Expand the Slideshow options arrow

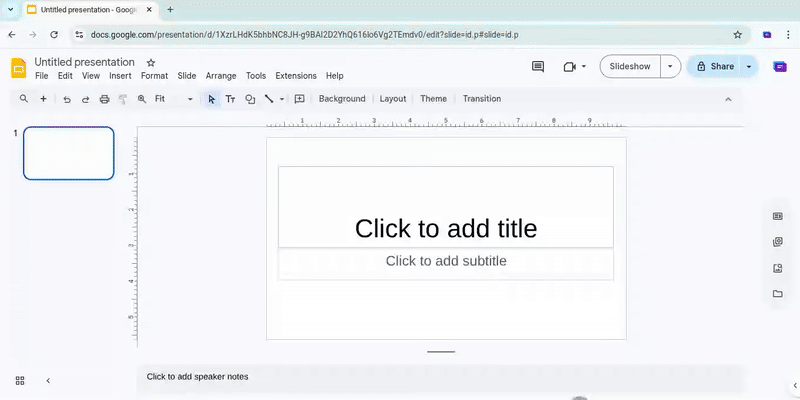point(670,67)
